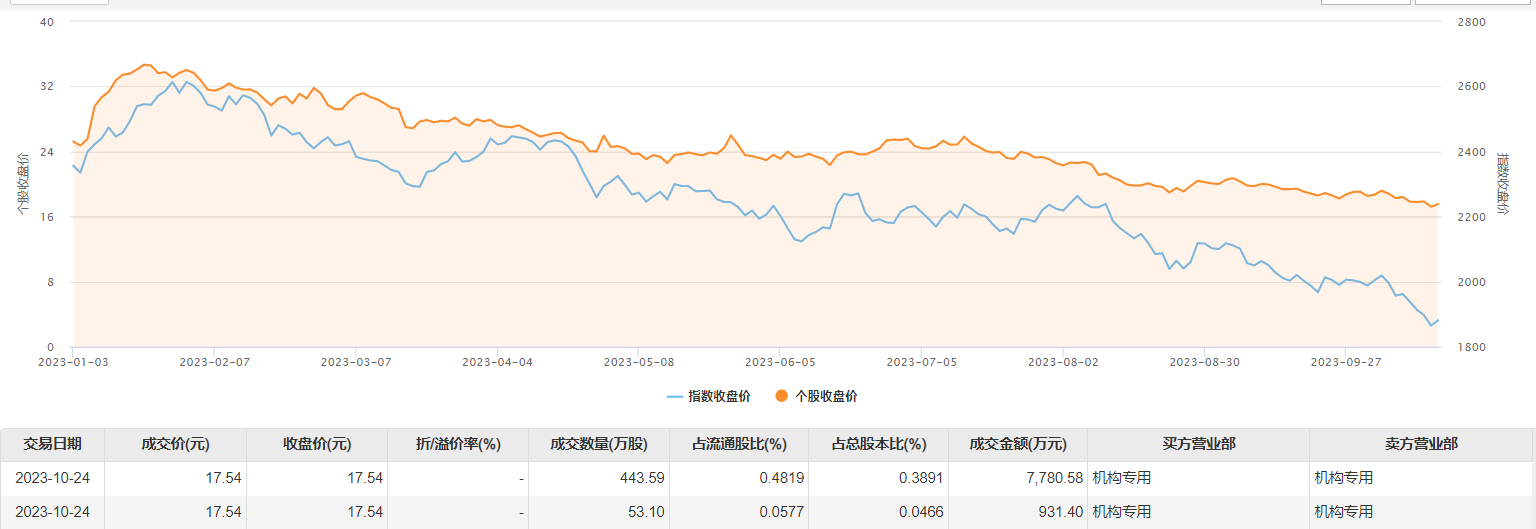The height and width of the screenshot is (529, 1536).
Task: Click the blue line icon for 指数收盘价 legend
Action: coord(675,397)
